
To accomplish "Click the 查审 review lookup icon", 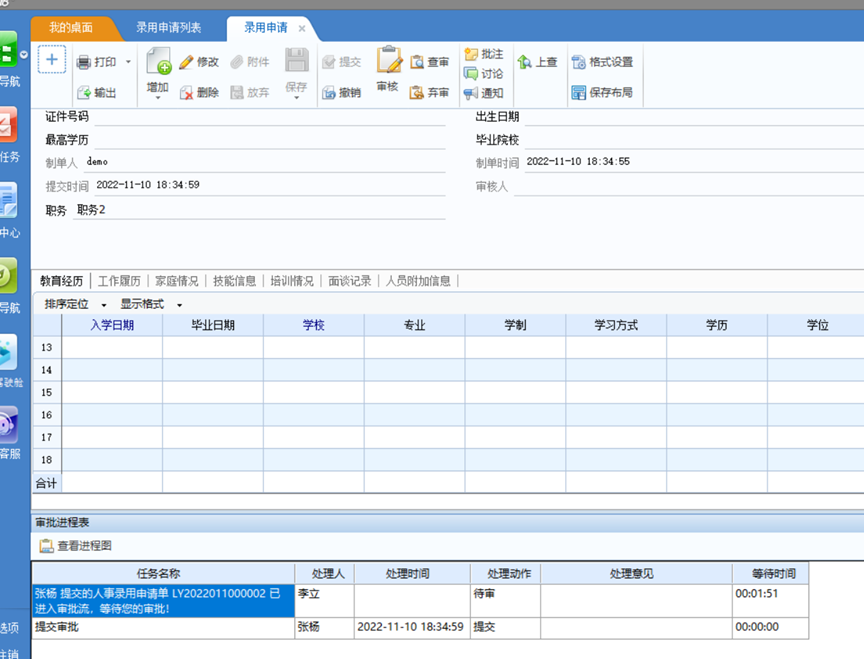I will [x=417, y=62].
